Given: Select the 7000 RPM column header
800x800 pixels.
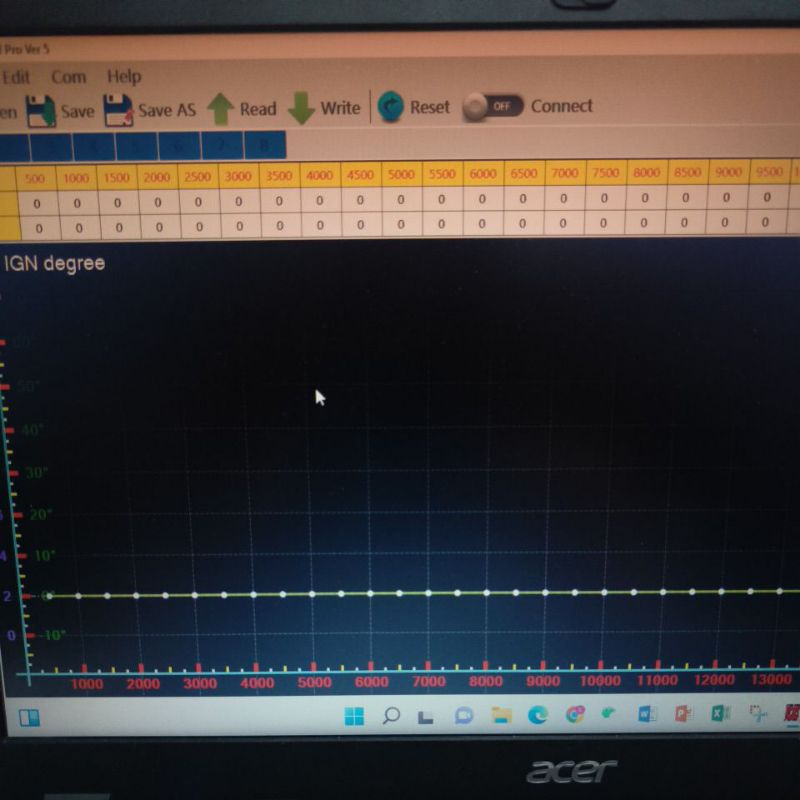Looking at the screenshot, I should (x=565, y=173).
